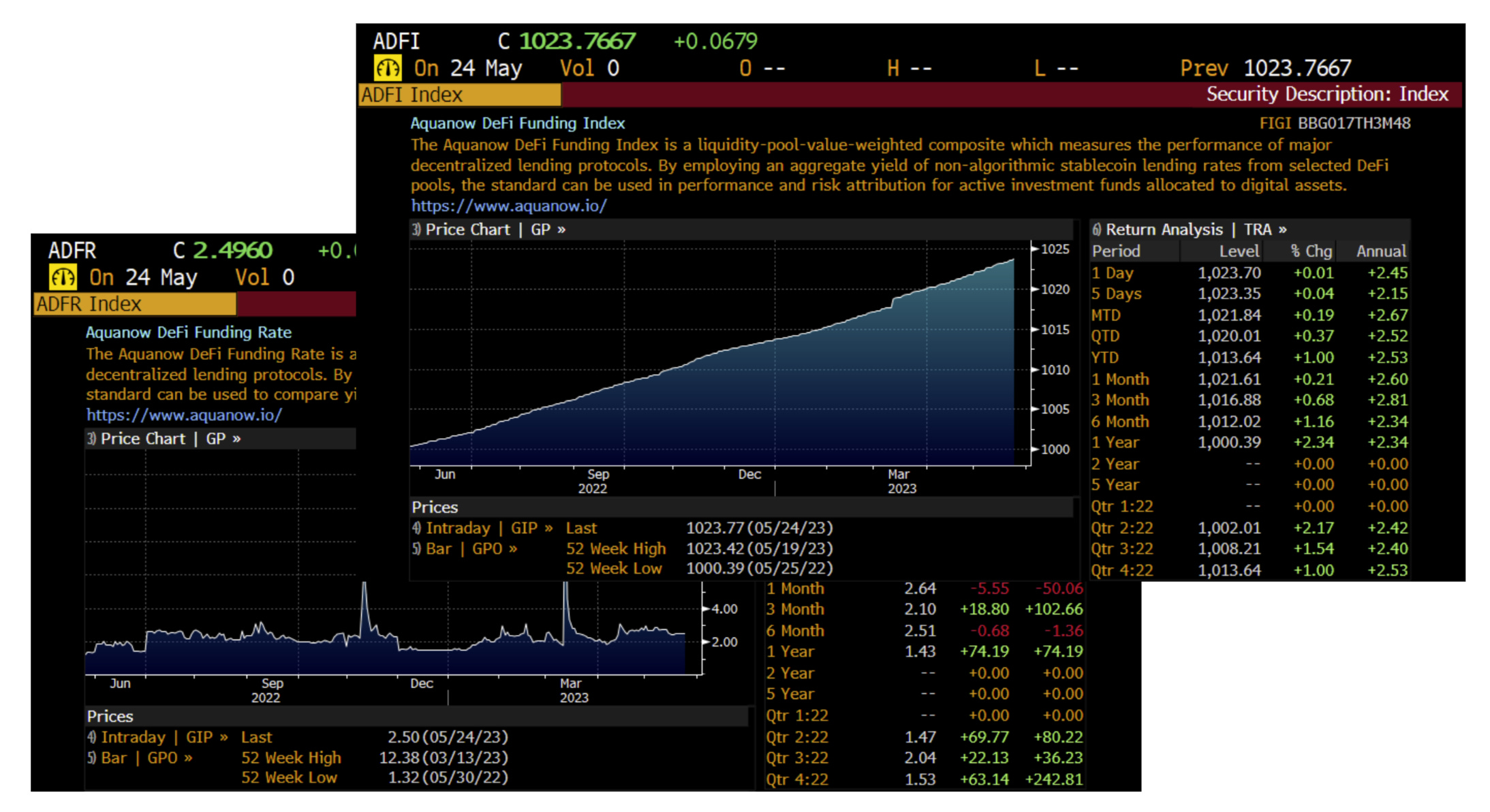Select the ADFI Index yellow tab
The width and height of the screenshot is (1490, 812).
(x=459, y=95)
